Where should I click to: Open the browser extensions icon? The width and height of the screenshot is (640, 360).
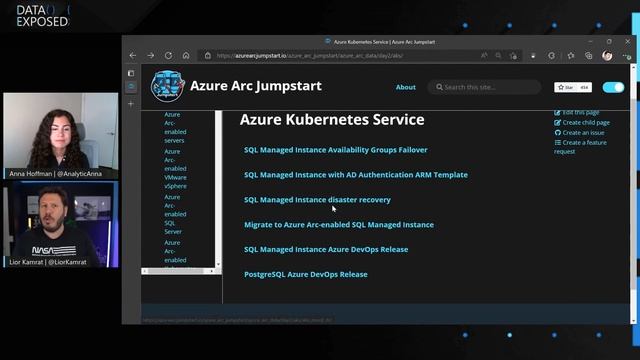(x=551, y=56)
